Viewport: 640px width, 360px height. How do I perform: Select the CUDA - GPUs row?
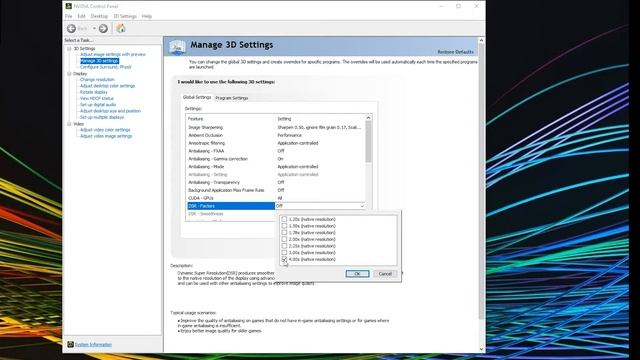click(x=276, y=198)
